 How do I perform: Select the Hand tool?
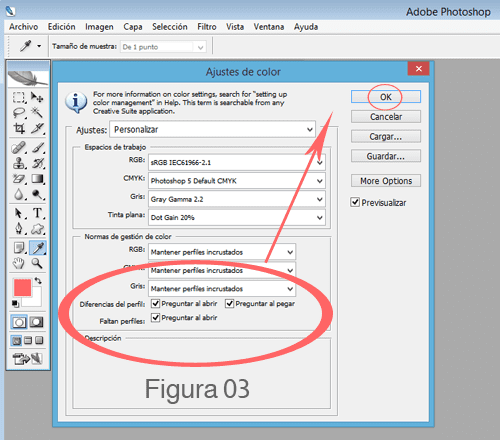click(x=19, y=263)
